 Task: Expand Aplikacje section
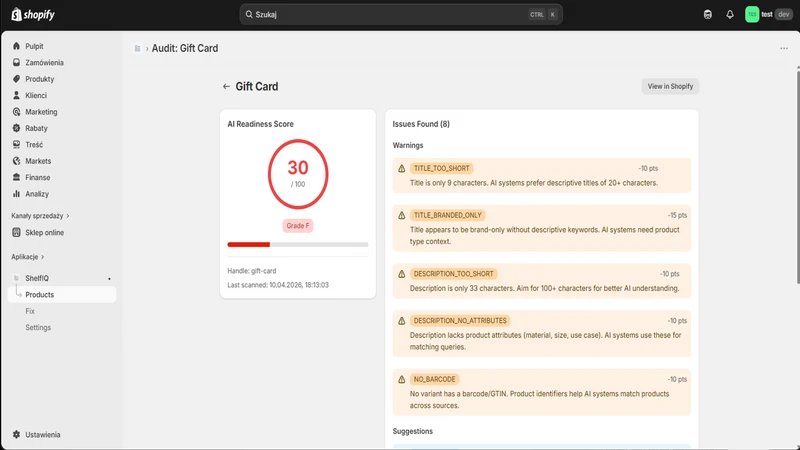click(x=28, y=257)
